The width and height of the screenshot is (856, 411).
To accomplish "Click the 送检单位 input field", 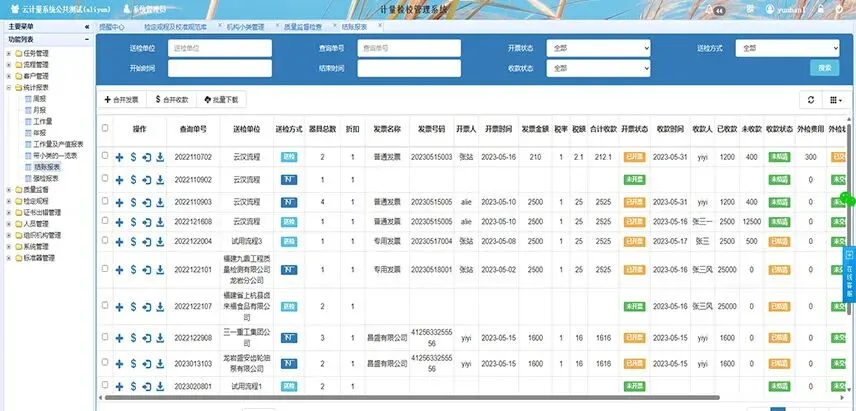I will point(219,48).
